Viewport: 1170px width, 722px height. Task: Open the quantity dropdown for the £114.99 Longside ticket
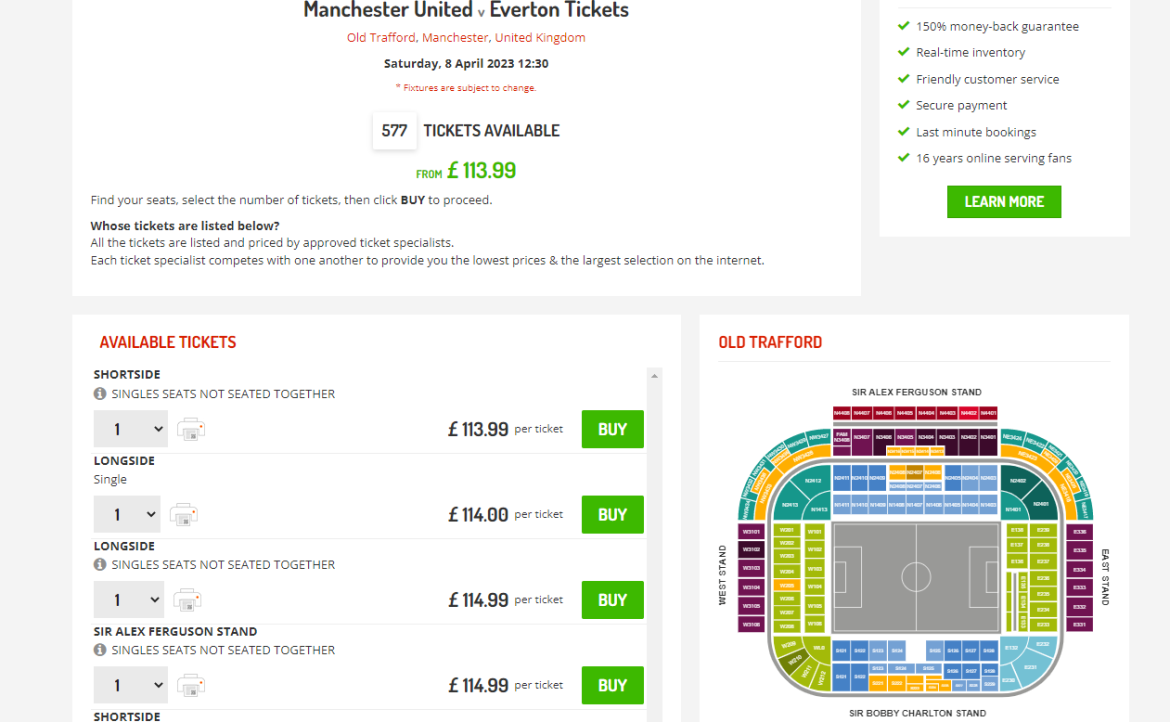click(x=128, y=599)
